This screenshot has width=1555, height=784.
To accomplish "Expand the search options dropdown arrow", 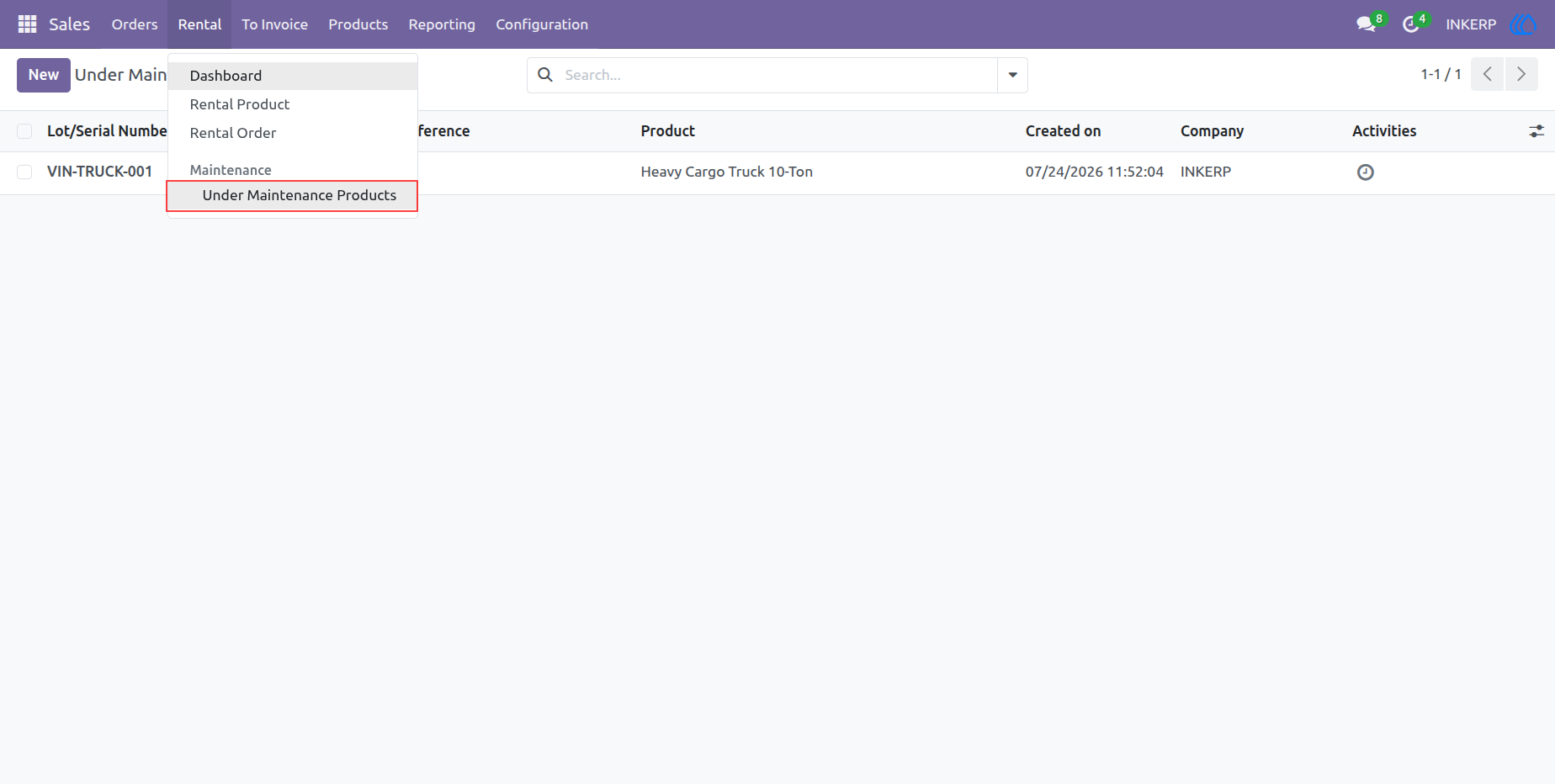I will click(x=1012, y=75).
